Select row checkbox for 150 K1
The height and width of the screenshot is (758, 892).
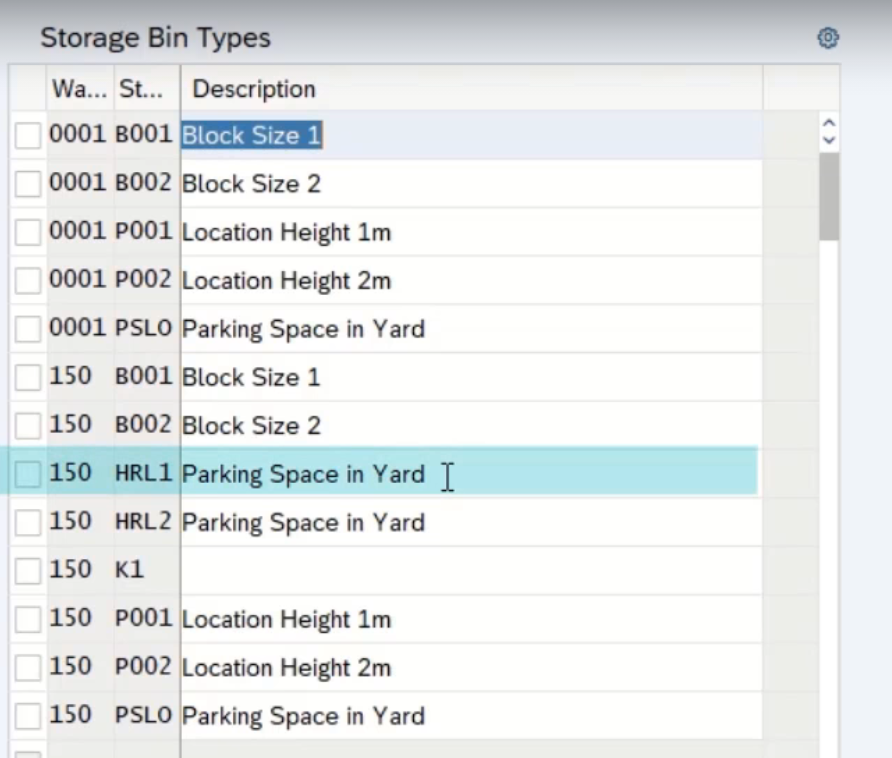pos(28,571)
